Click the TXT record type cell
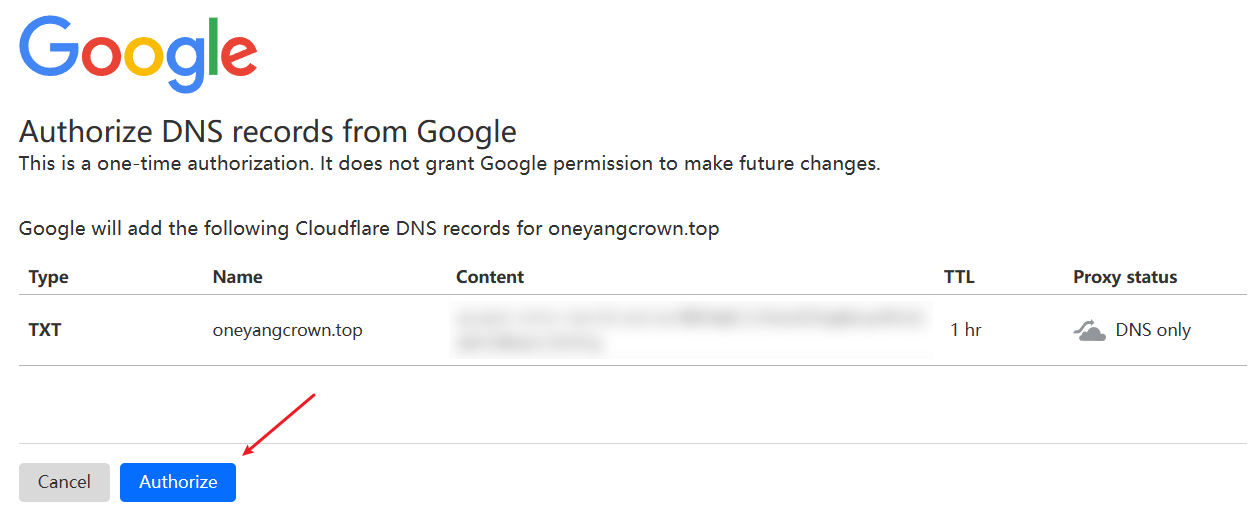Viewport: 1259px width, 518px height. (x=45, y=330)
